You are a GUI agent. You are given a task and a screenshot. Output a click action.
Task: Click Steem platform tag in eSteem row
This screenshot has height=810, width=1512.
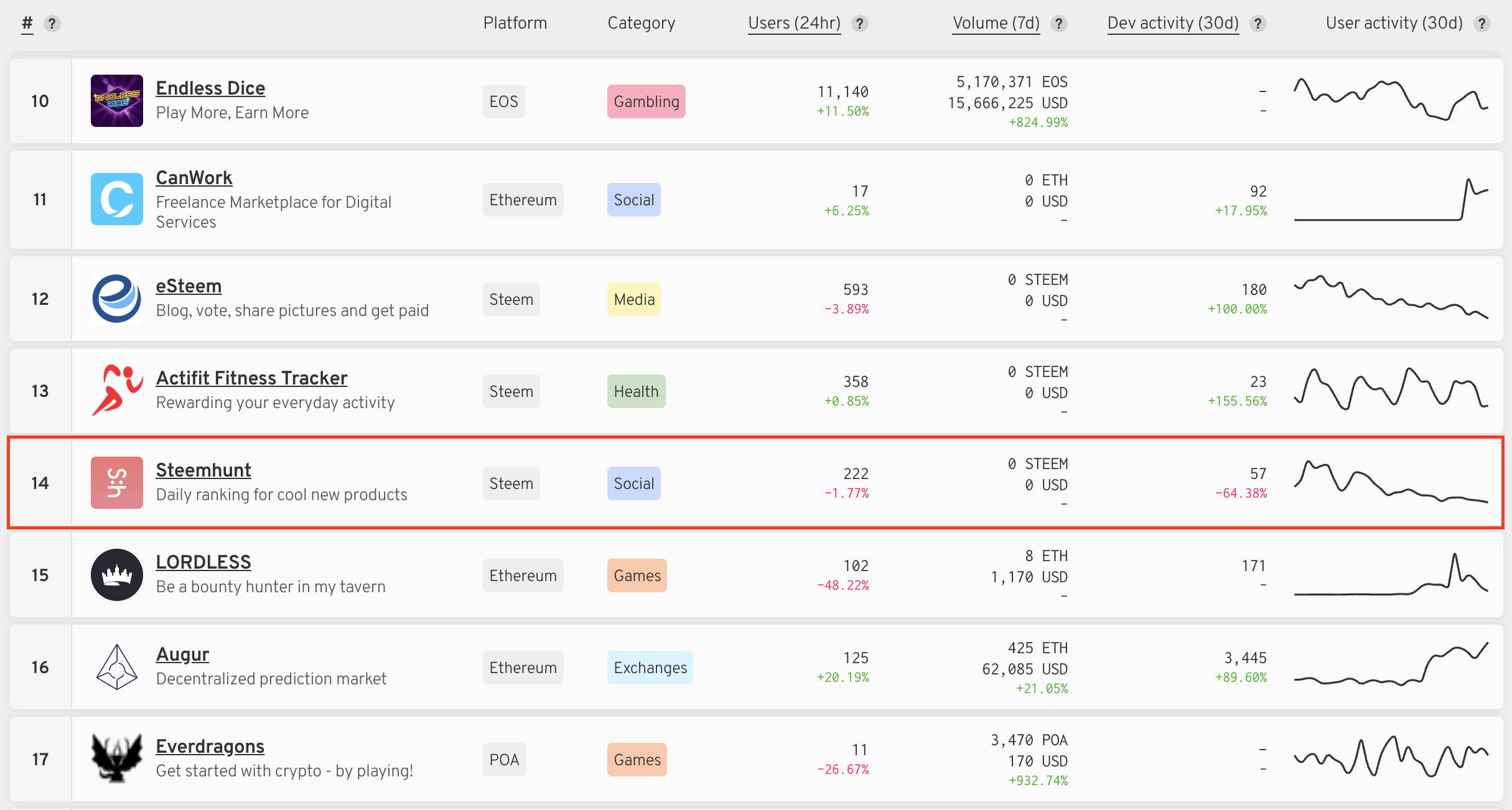(511, 299)
